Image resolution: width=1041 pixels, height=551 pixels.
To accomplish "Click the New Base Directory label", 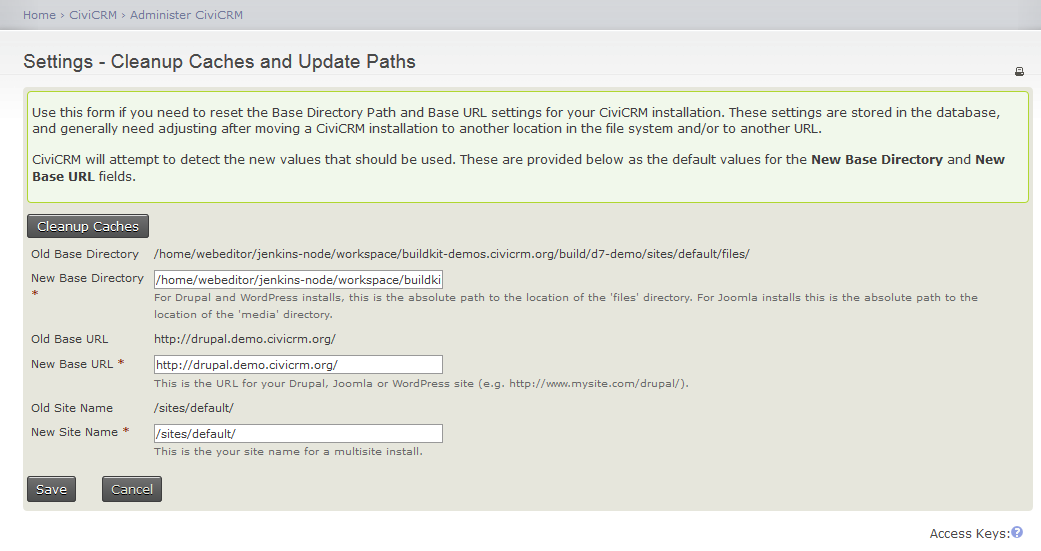I will tap(87, 278).
